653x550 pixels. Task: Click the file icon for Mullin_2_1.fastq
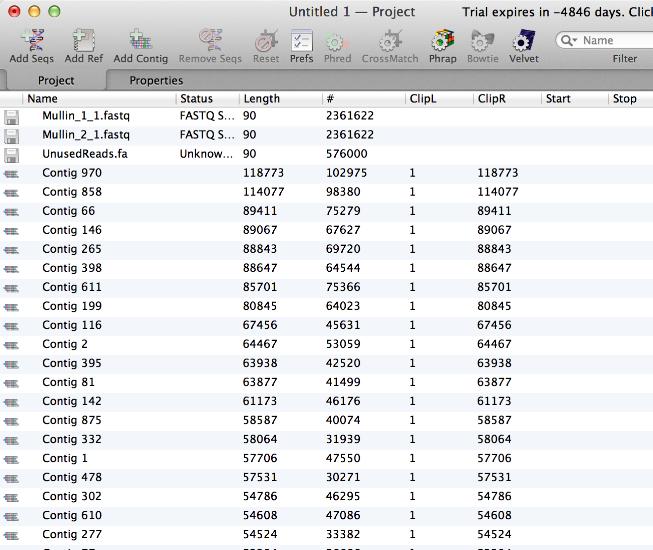coord(12,137)
